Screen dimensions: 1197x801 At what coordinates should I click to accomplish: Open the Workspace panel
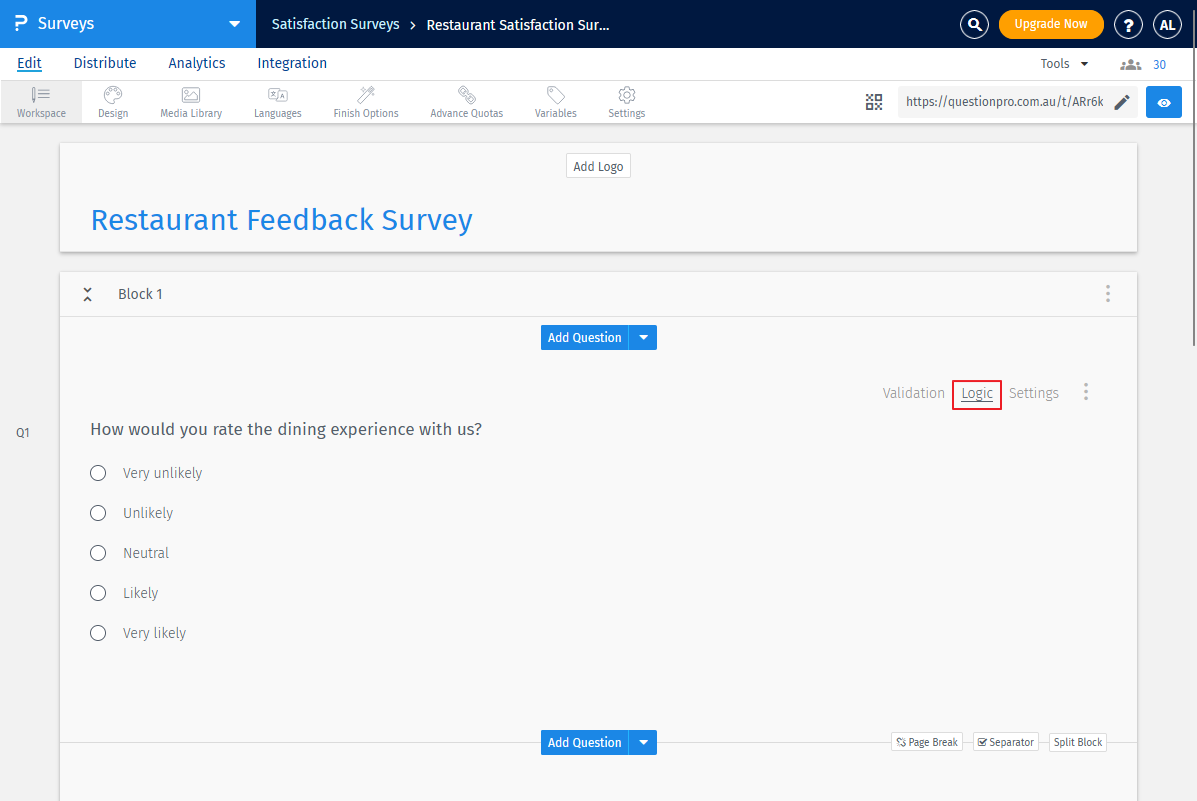[40, 101]
